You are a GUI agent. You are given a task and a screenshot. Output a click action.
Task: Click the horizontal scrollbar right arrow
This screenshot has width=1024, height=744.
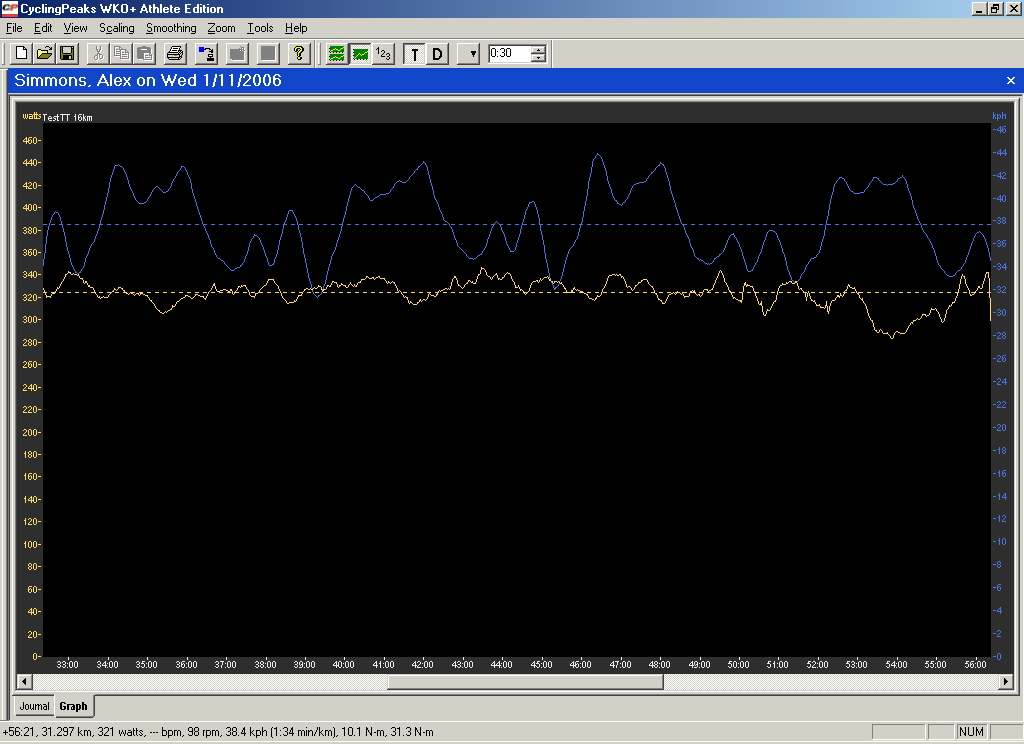tap(1006, 681)
